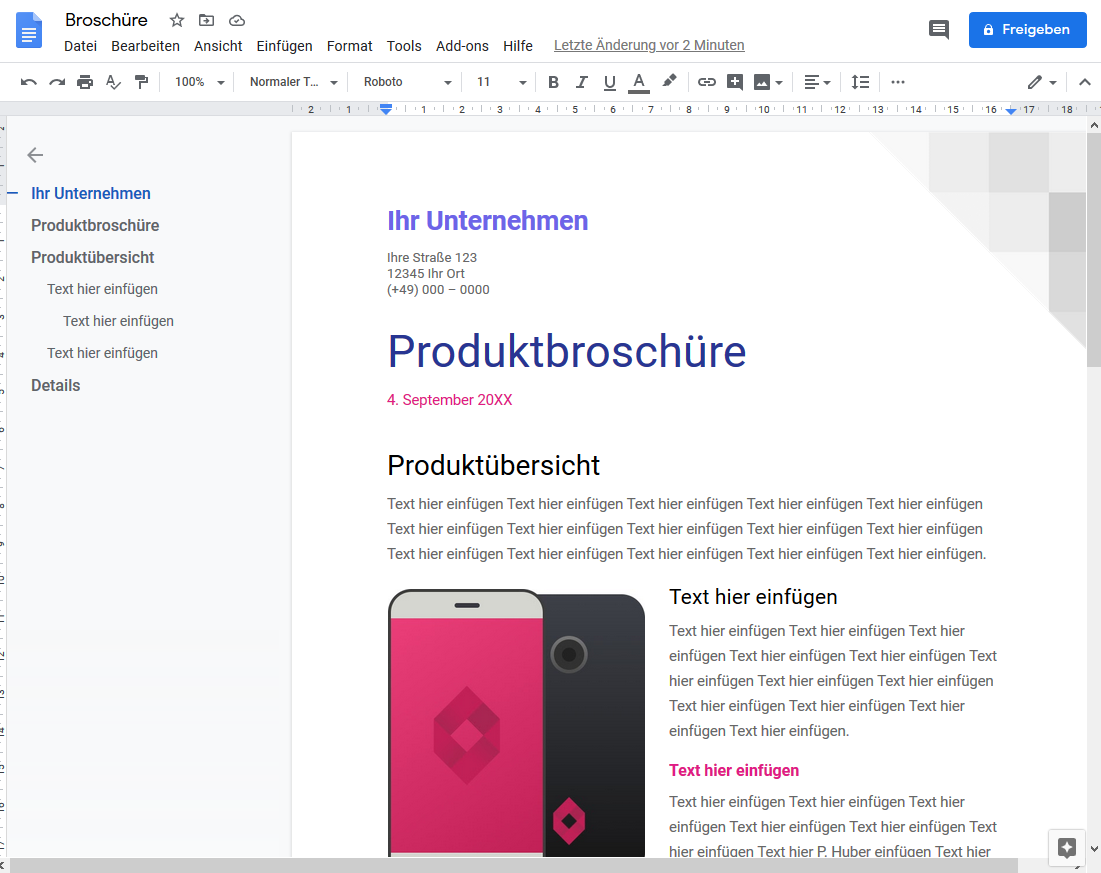Open Letzte Änderung vor 2 Minuten link
Image resolution: width=1101 pixels, height=873 pixels.
click(x=649, y=45)
